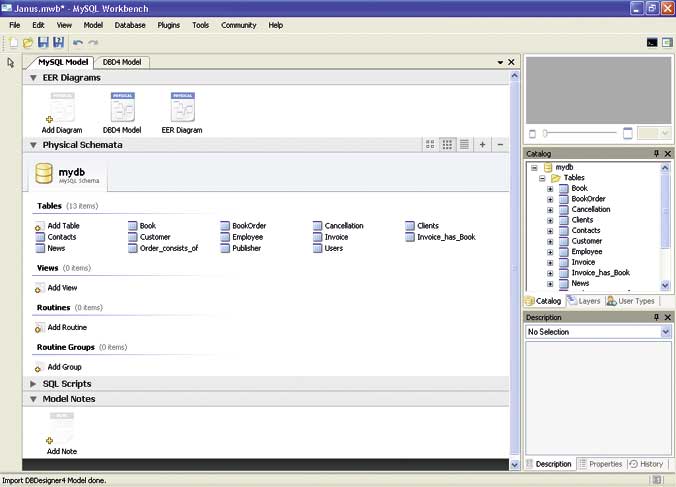This screenshot has width=676, height=487.
Task: Click the Add Table item
Action: click(x=57, y=226)
